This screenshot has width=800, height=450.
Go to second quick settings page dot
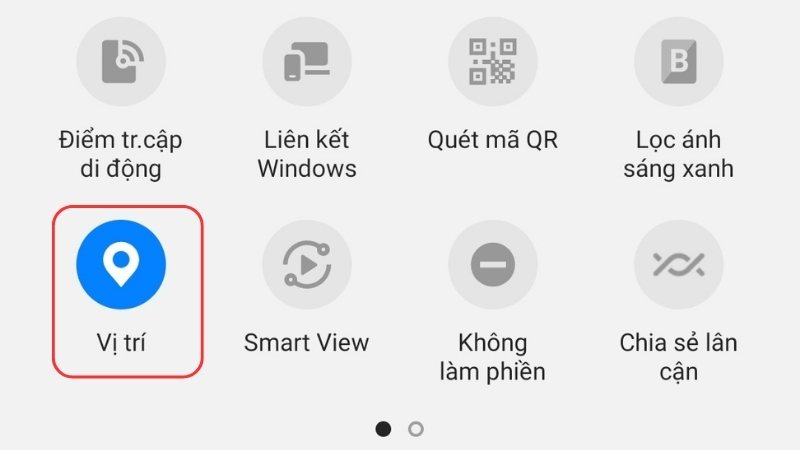416,429
